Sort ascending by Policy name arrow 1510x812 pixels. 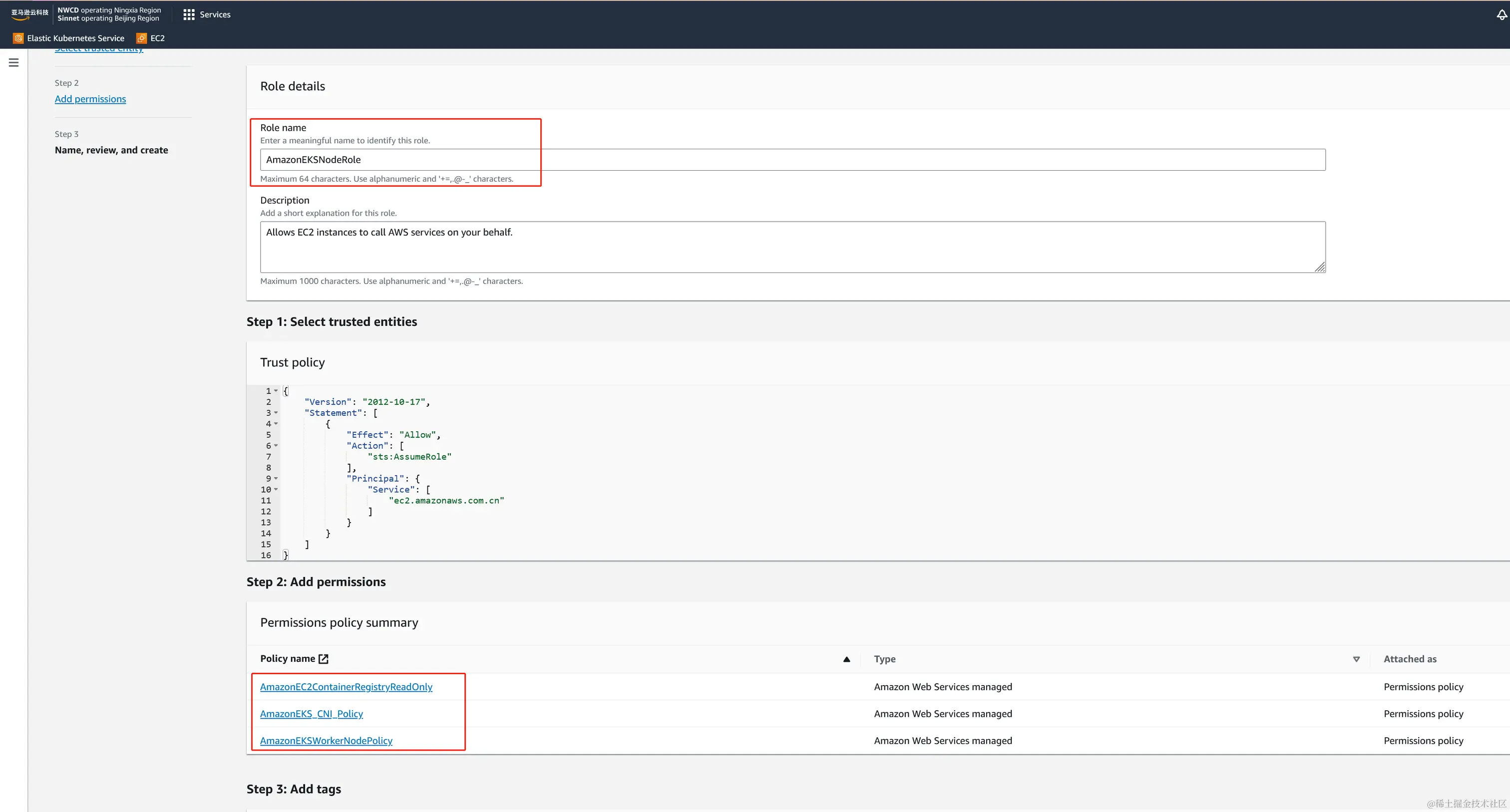[x=846, y=660]
